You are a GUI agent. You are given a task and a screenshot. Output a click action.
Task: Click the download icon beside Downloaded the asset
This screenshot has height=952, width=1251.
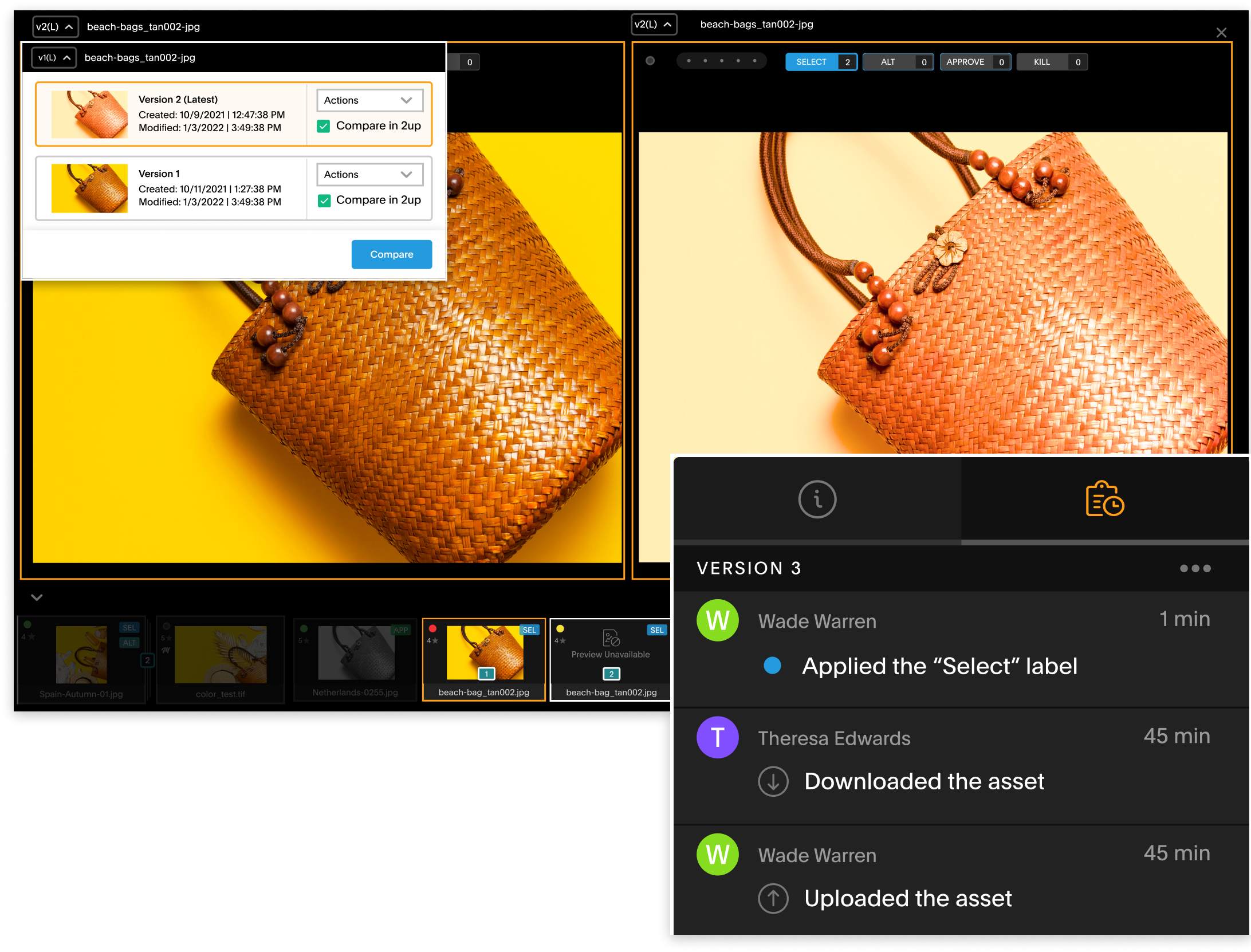pyautogui.click(x=773, y=781)
